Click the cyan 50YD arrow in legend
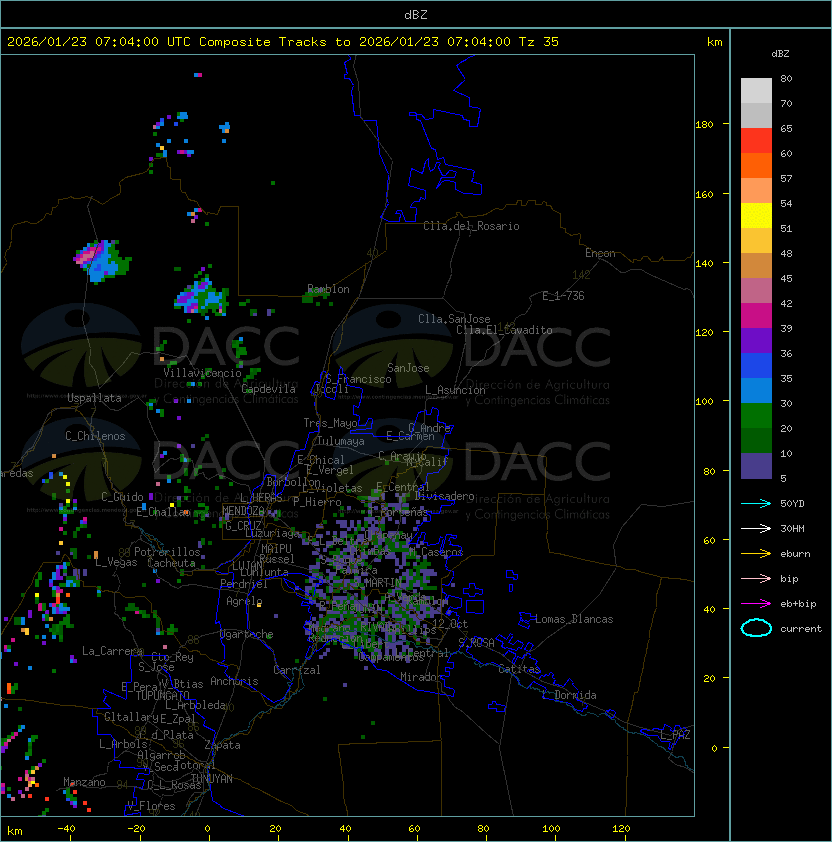 click(x=756, y=504)
